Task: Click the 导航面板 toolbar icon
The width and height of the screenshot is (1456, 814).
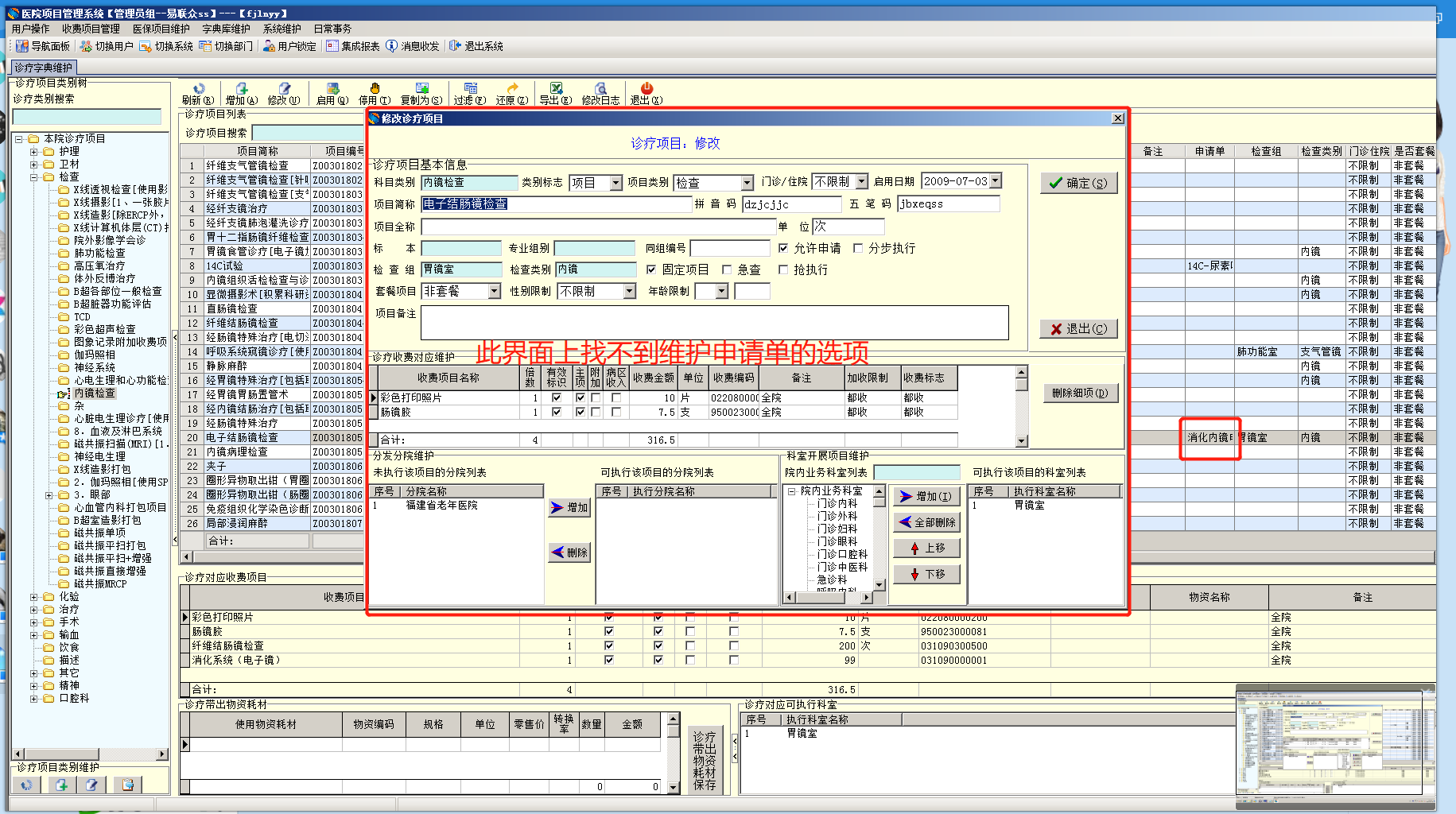Action: 22,46
